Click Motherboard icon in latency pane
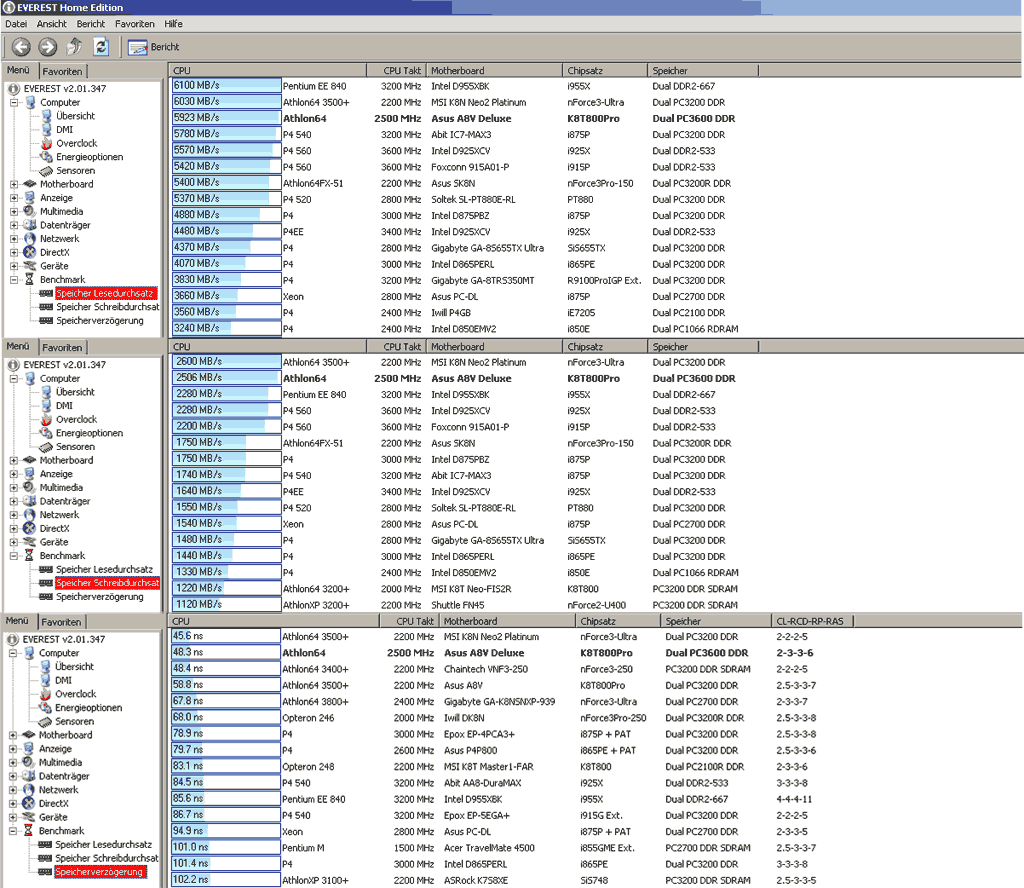The height and width of the screenshot is (888, 1024). (28, 735)
